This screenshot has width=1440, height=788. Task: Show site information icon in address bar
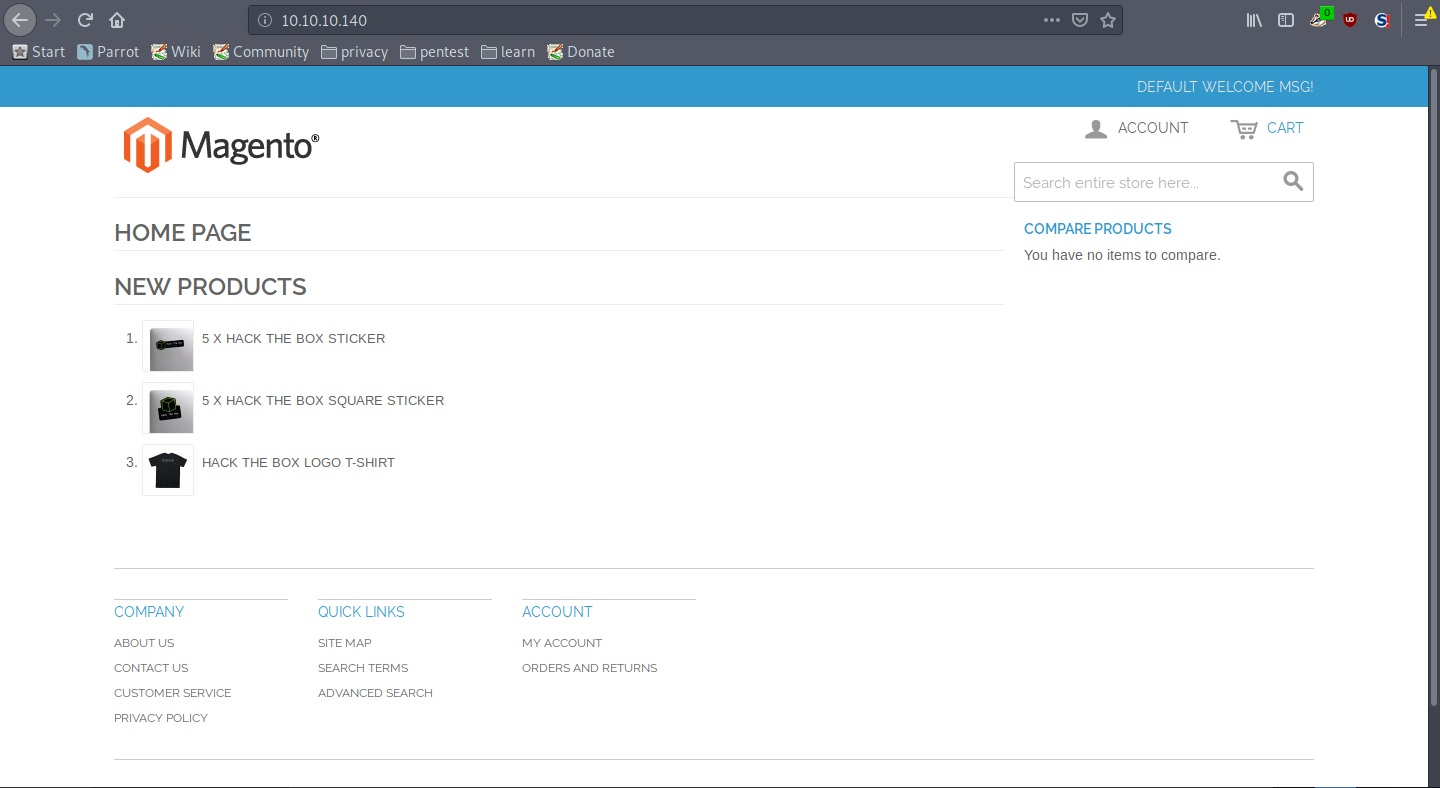click(265, 20)
